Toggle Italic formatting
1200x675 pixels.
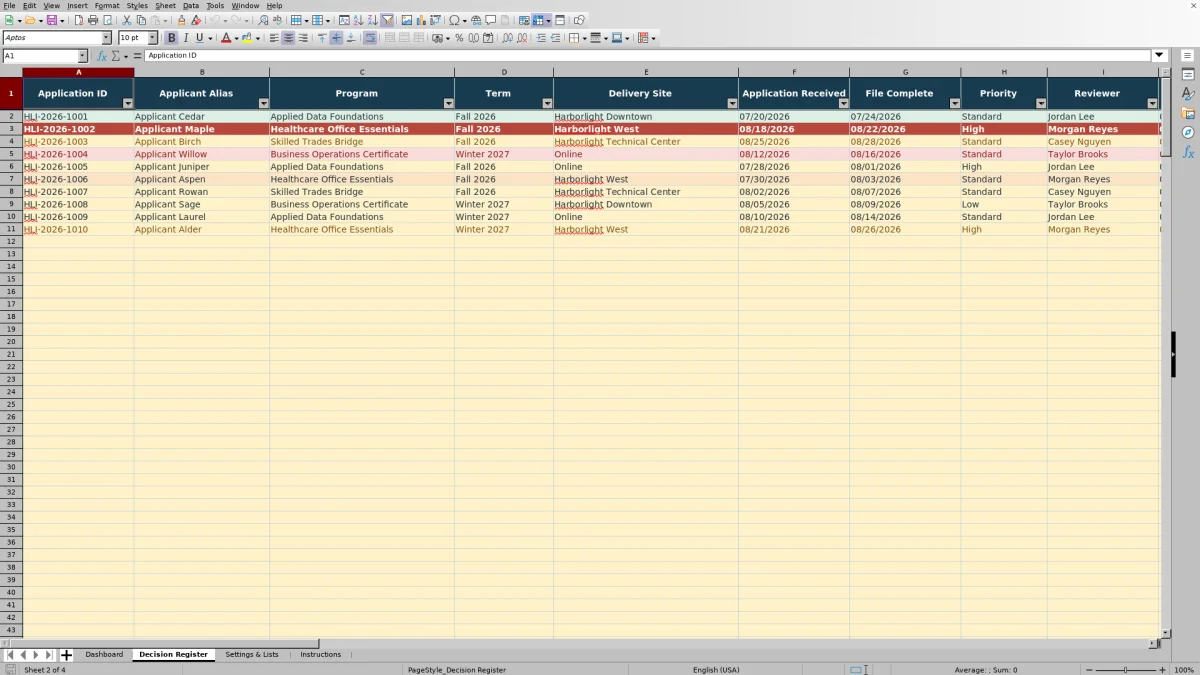click(x=185, y=38)
